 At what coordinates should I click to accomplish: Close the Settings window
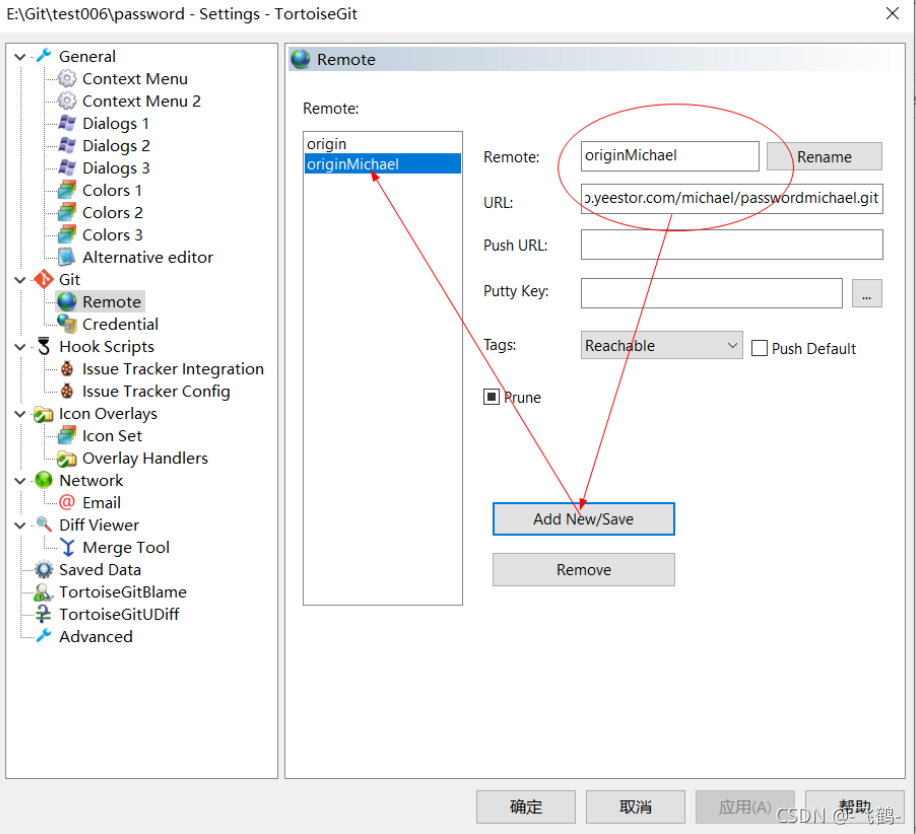click(891, 13)
